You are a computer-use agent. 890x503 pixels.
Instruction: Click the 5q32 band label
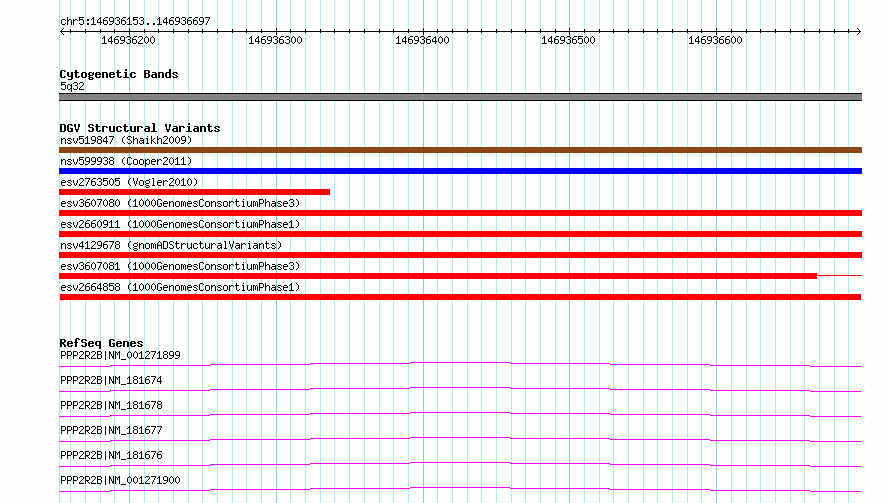(x=72, y=86)
